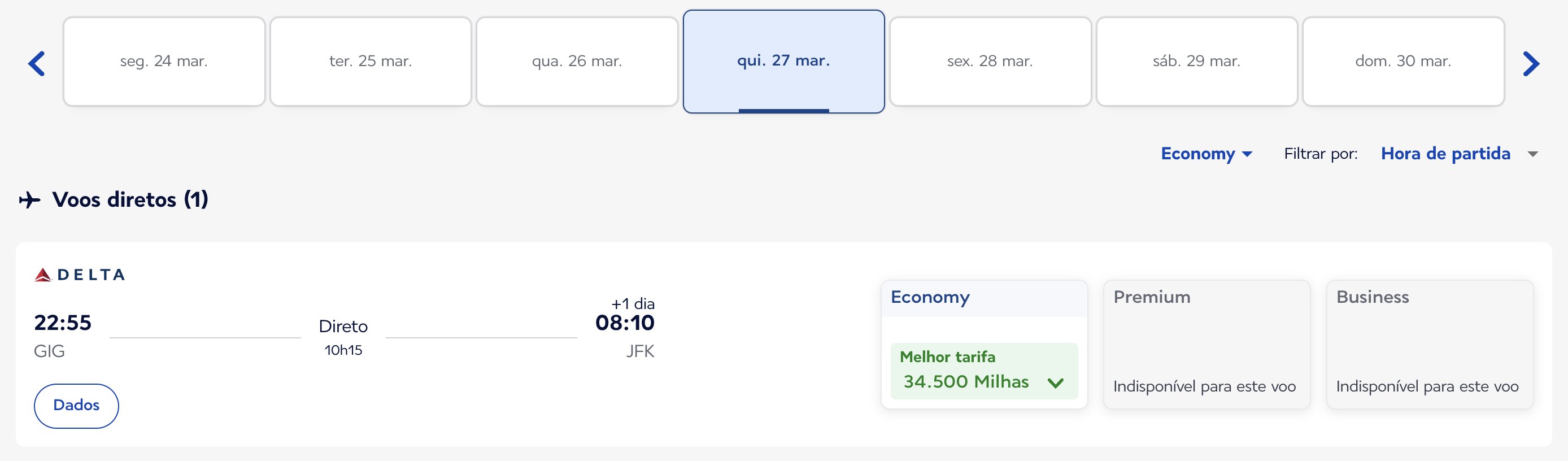Viewport: 1568px width, 461px height.
Task: Go to previous week with left arrow
Action: pos(37,64)
